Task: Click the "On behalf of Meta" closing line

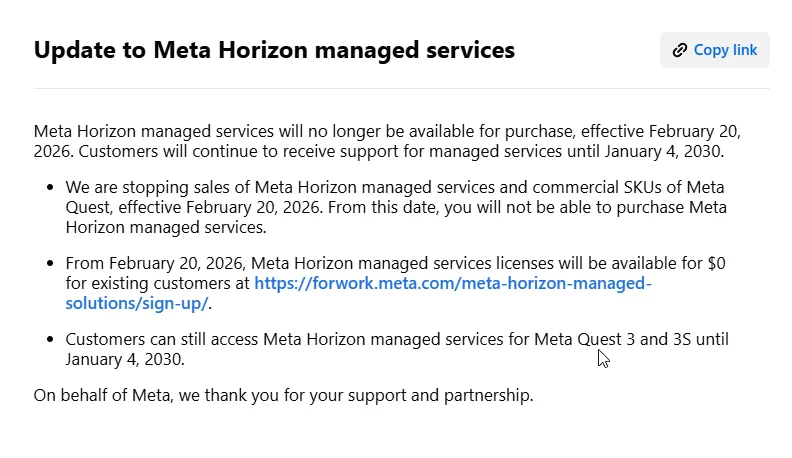Action: pos(283,395)
